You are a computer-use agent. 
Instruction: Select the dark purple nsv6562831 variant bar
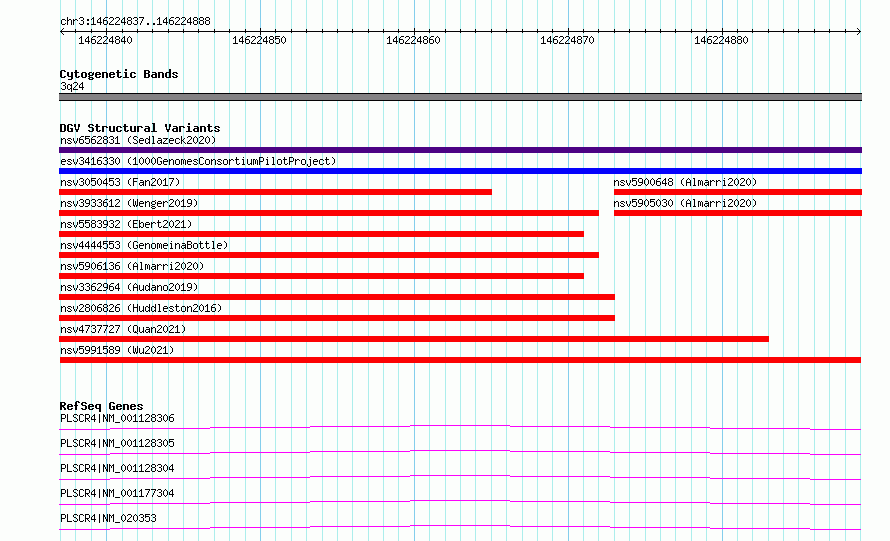coord(460,150)
